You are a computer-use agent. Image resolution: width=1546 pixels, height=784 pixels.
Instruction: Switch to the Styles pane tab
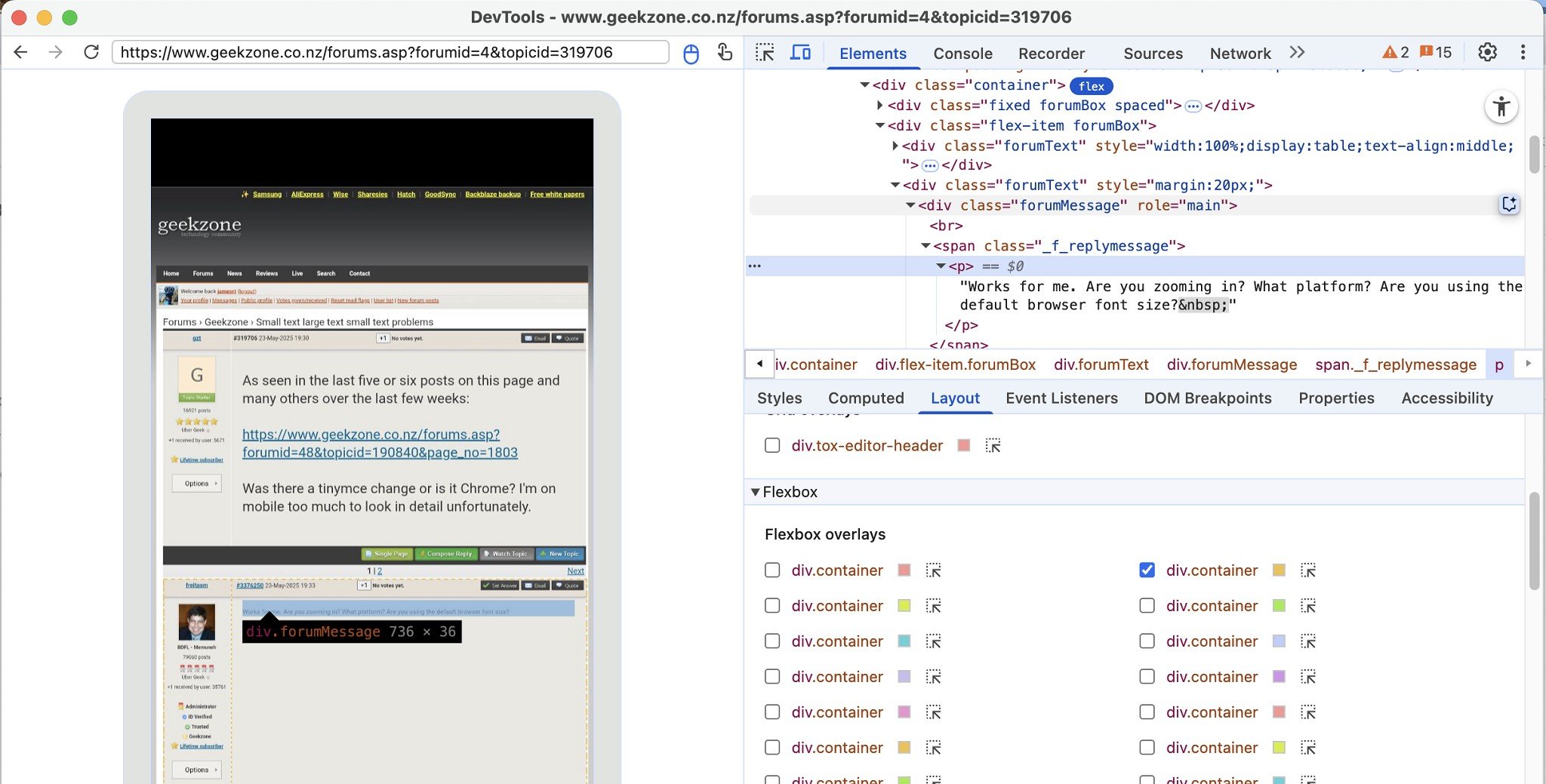(779, 398)
